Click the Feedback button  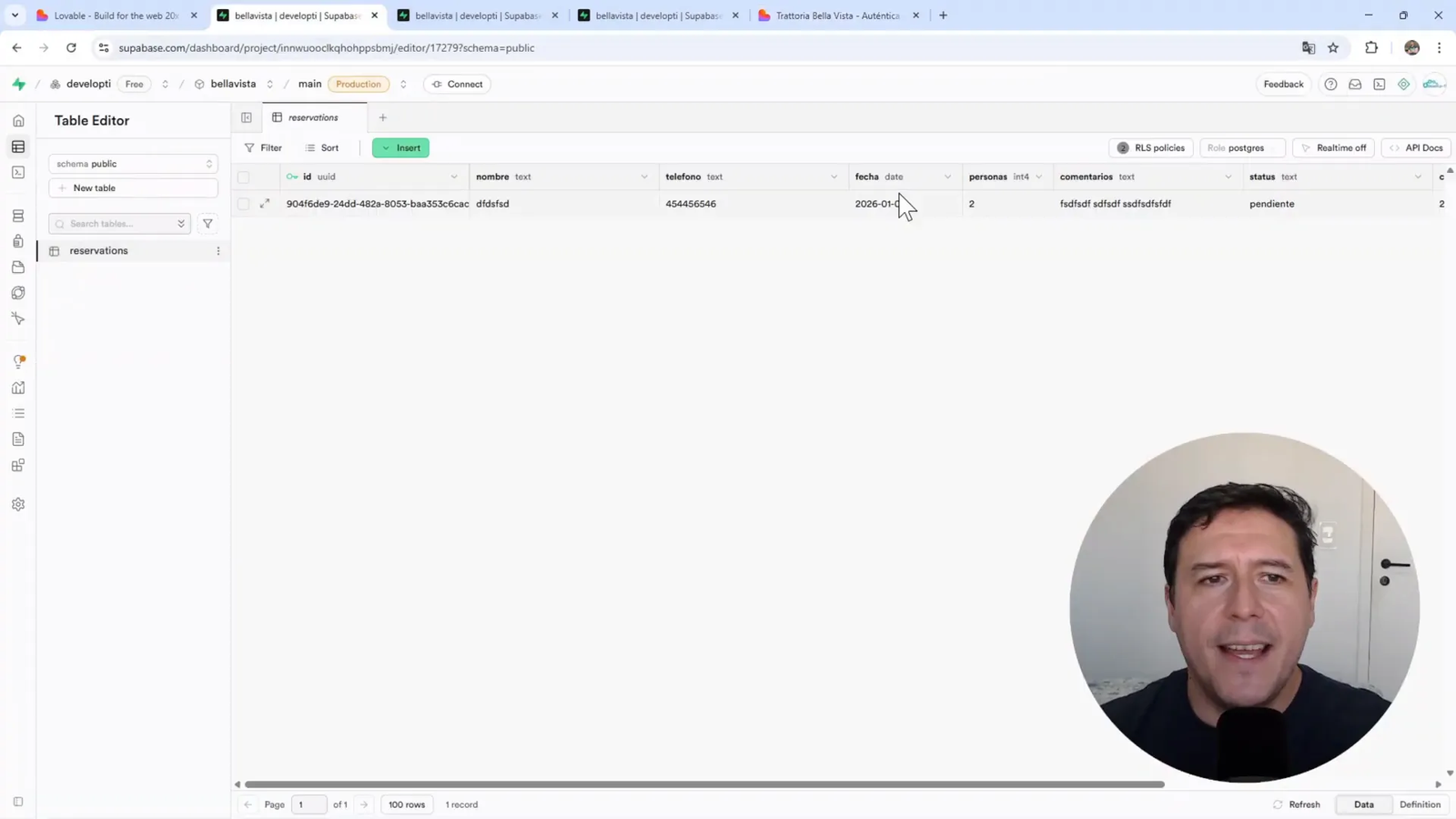tap(1283, 84)
